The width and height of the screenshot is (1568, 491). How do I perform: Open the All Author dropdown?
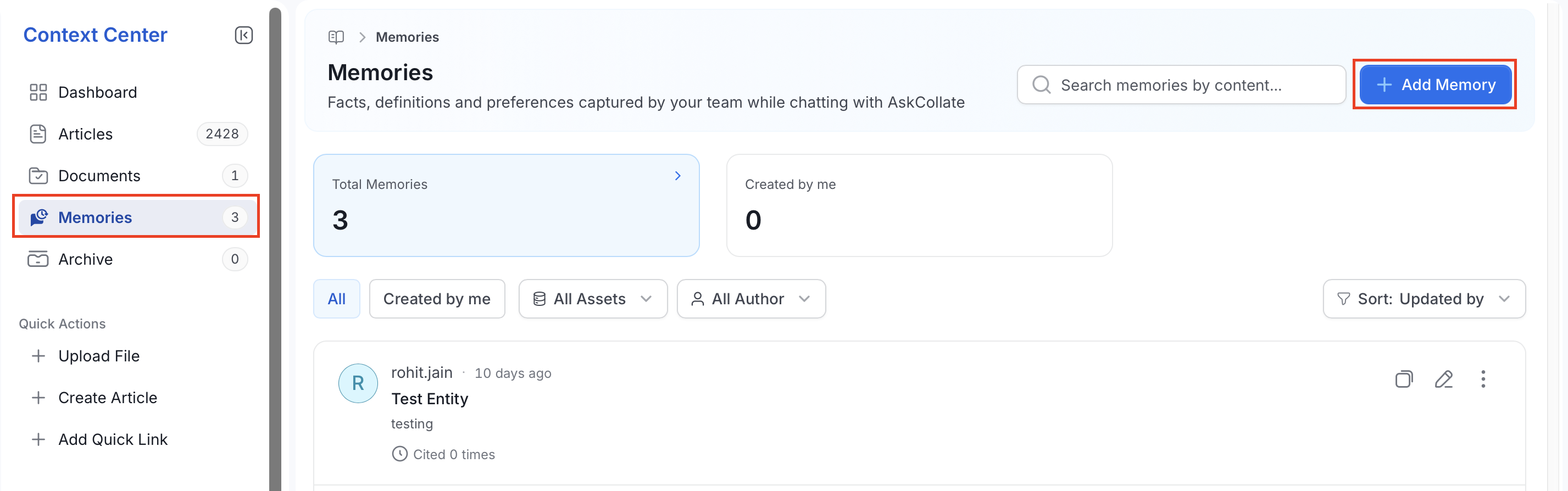tap(751, 299)
